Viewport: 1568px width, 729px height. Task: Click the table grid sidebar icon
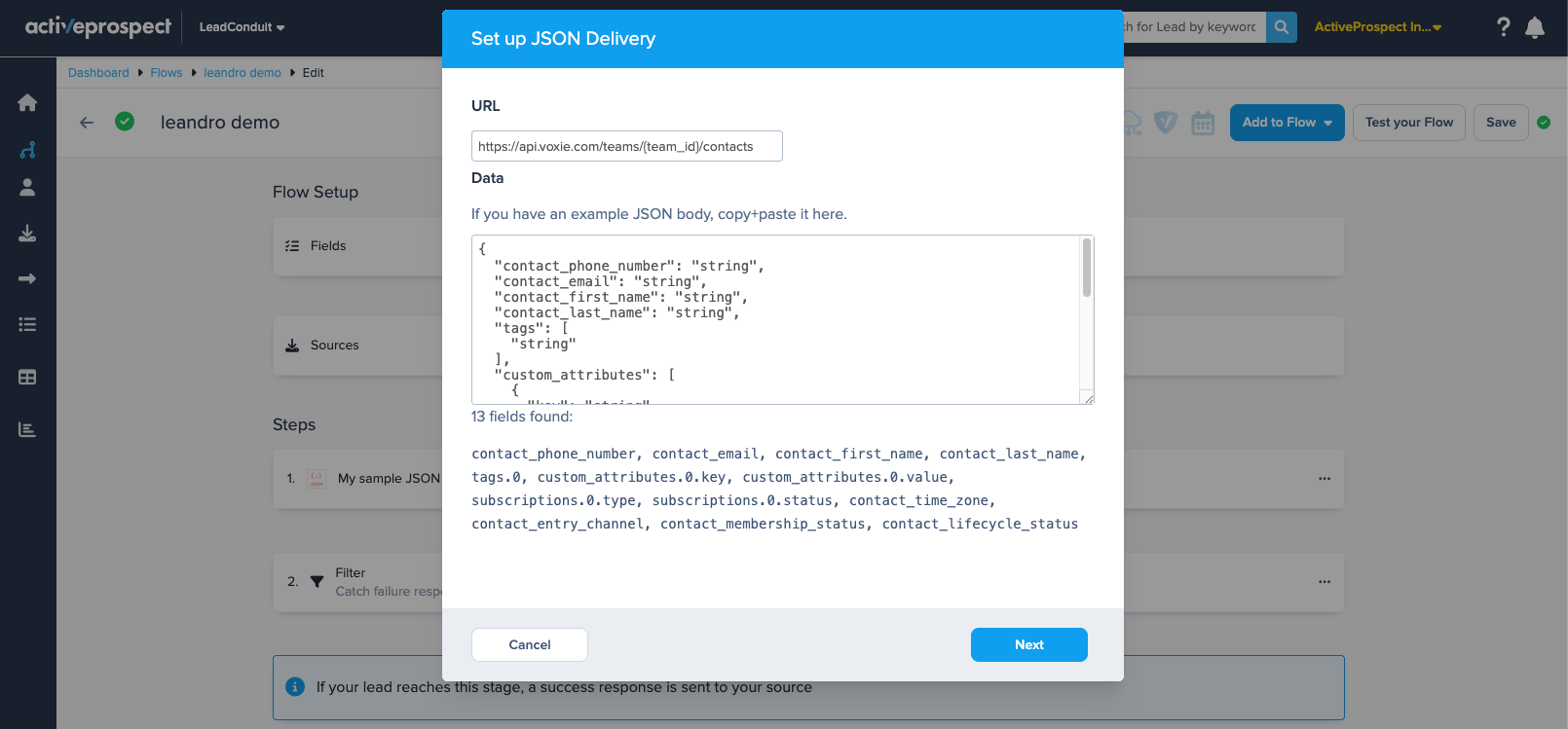[x=27, y=378]
